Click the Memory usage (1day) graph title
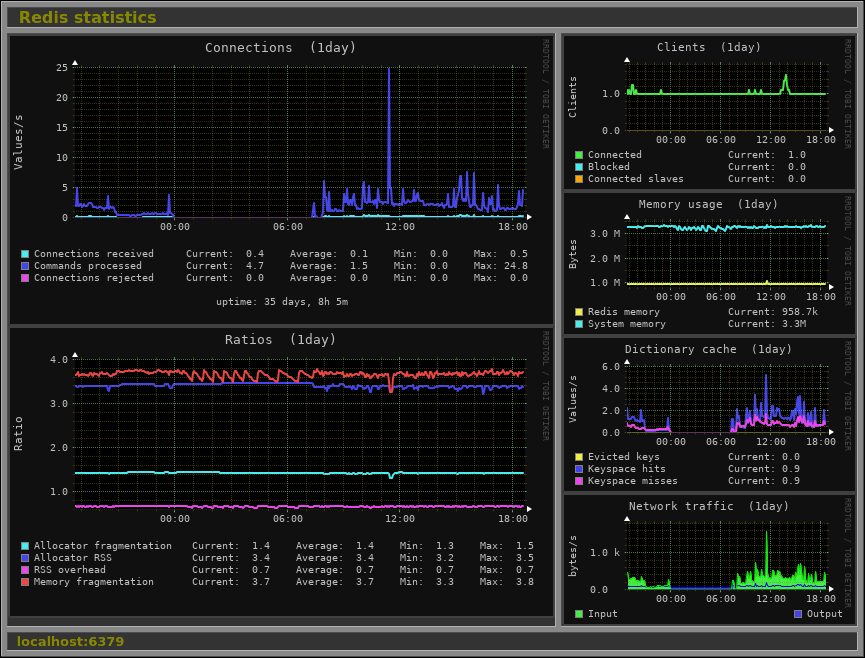 click(708, 205)
